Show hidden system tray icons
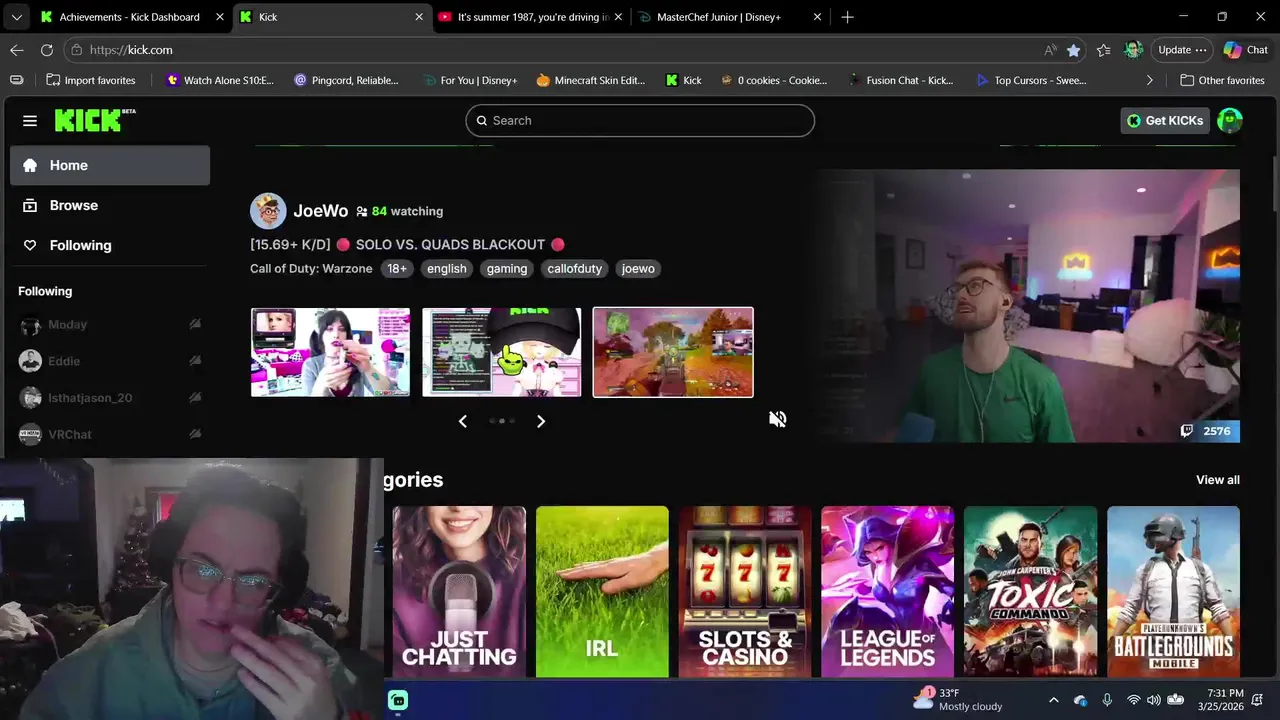 (1053, 700)
